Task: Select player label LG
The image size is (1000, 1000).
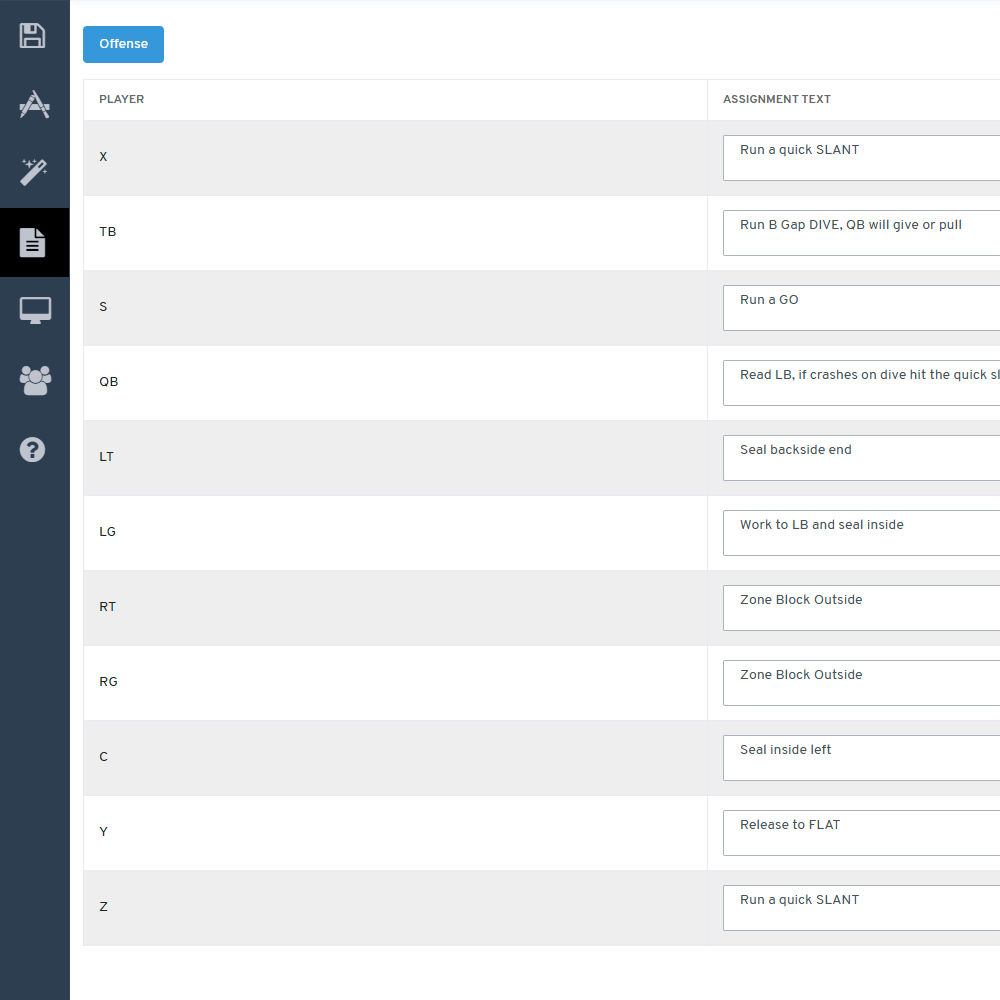Action: coord(107,531)
